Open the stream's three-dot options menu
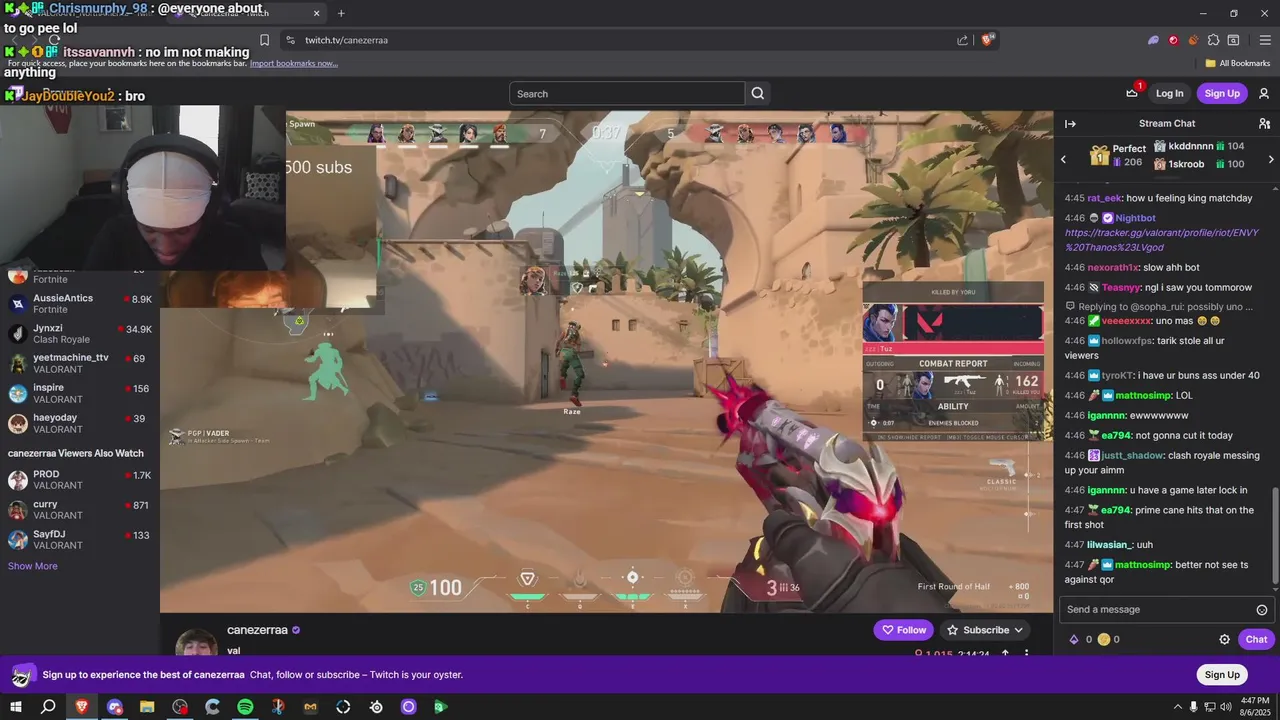 point(1026,654)
